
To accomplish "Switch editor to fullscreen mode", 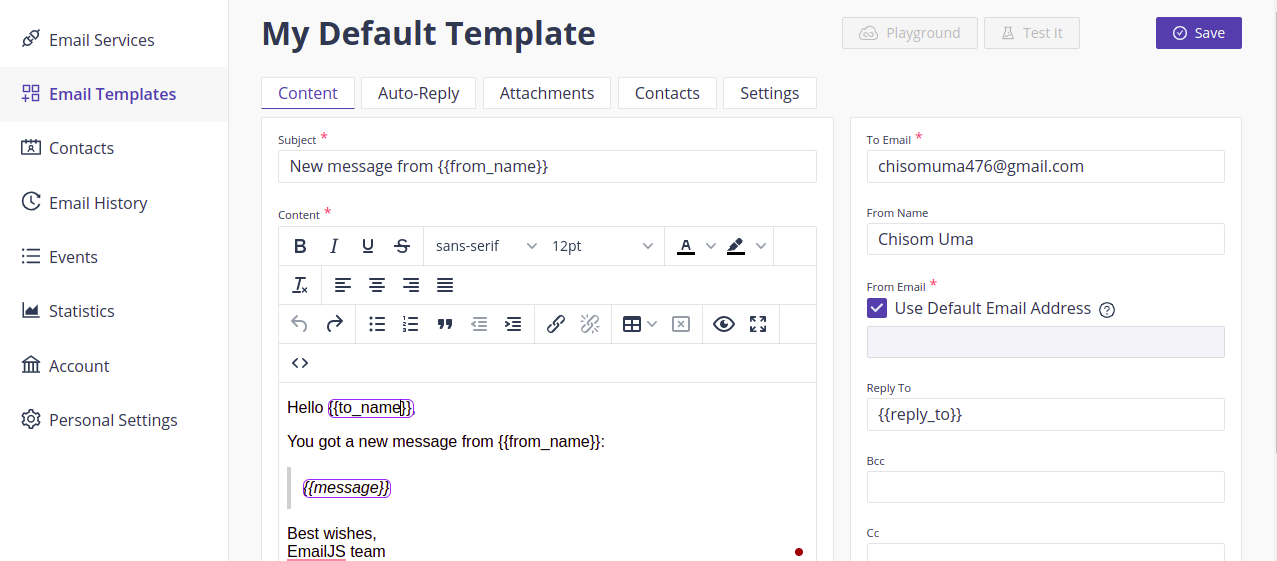I will pyautogui.click(x=758, y=324).
